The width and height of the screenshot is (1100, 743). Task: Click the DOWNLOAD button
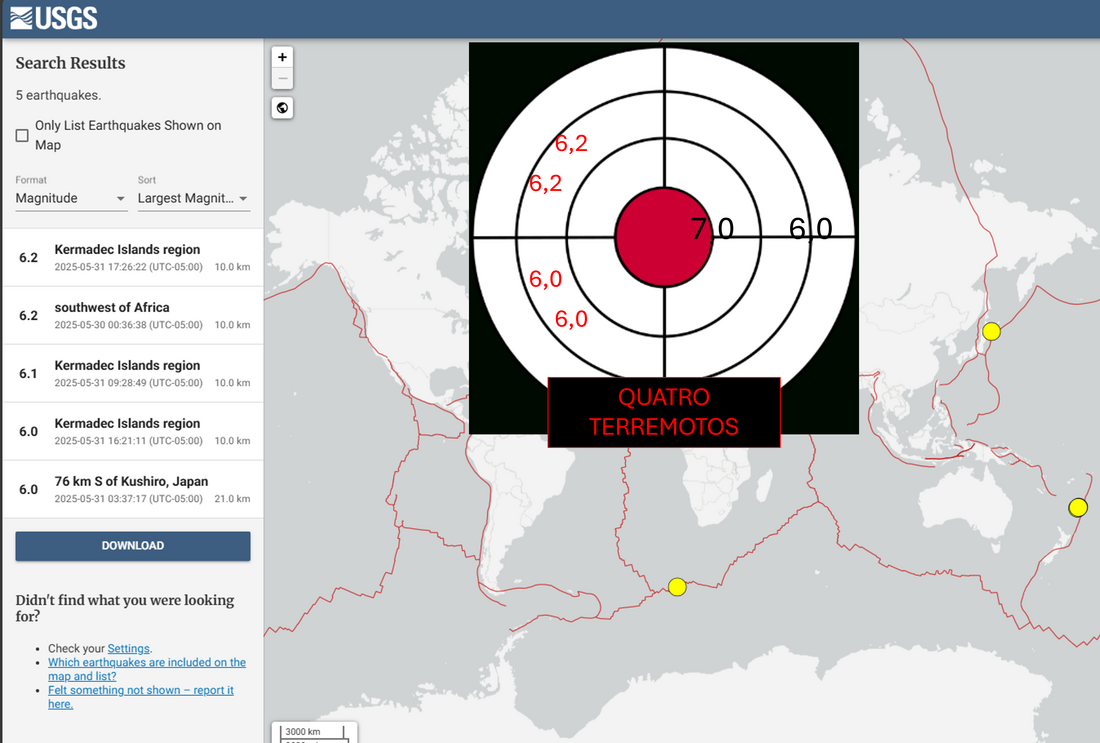[x=133, y=546]
